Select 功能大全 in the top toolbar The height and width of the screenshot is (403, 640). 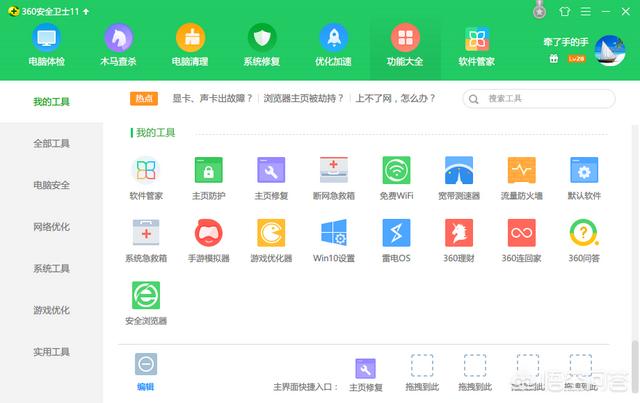tap(405, 45)
